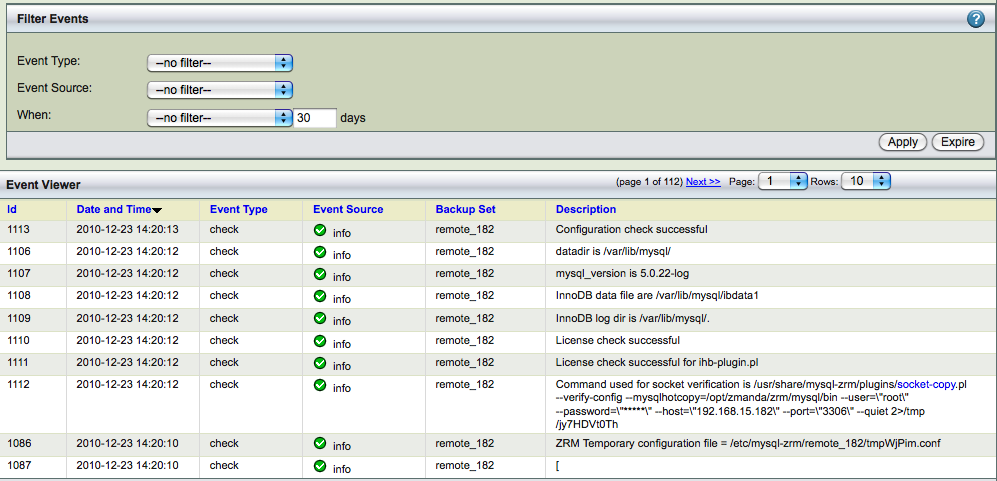This screenshot has width=997, height=481.
Task: Open the Page number dropdown
Action: pos(783,181)
